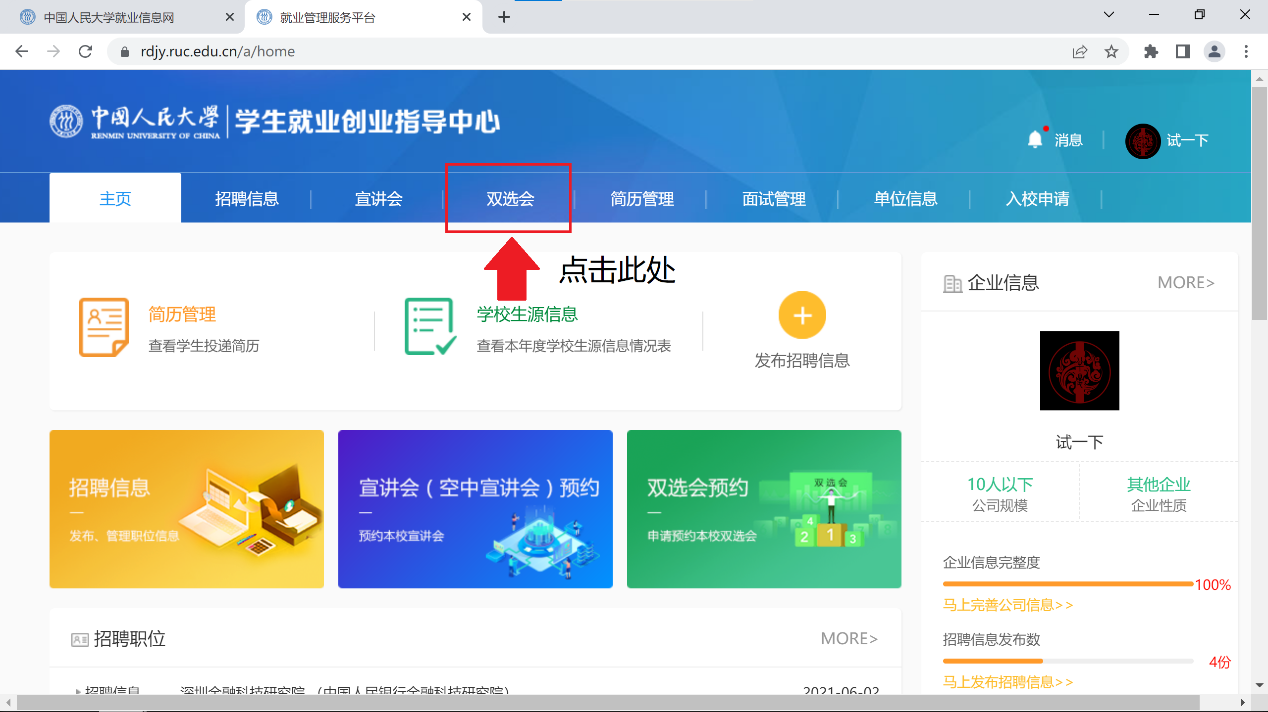Click MORE> beside 企业信息
The width and height of the screenshot is (1268, 712).
tap(1185, 283)
